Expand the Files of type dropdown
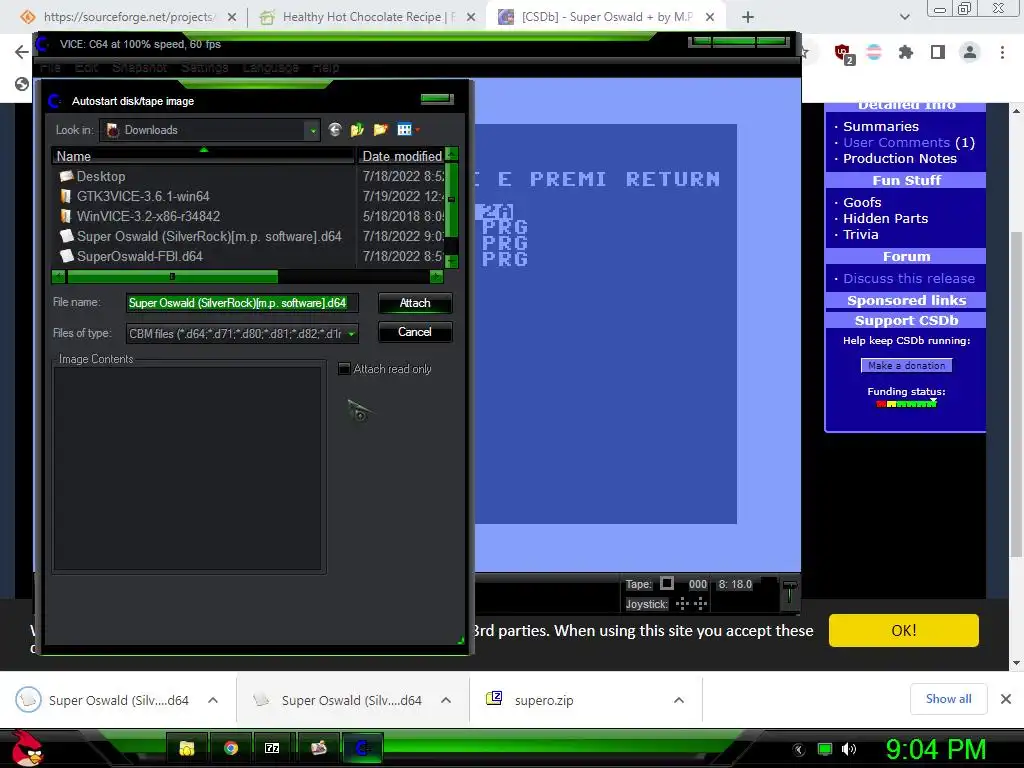 (x=351, y=333)
